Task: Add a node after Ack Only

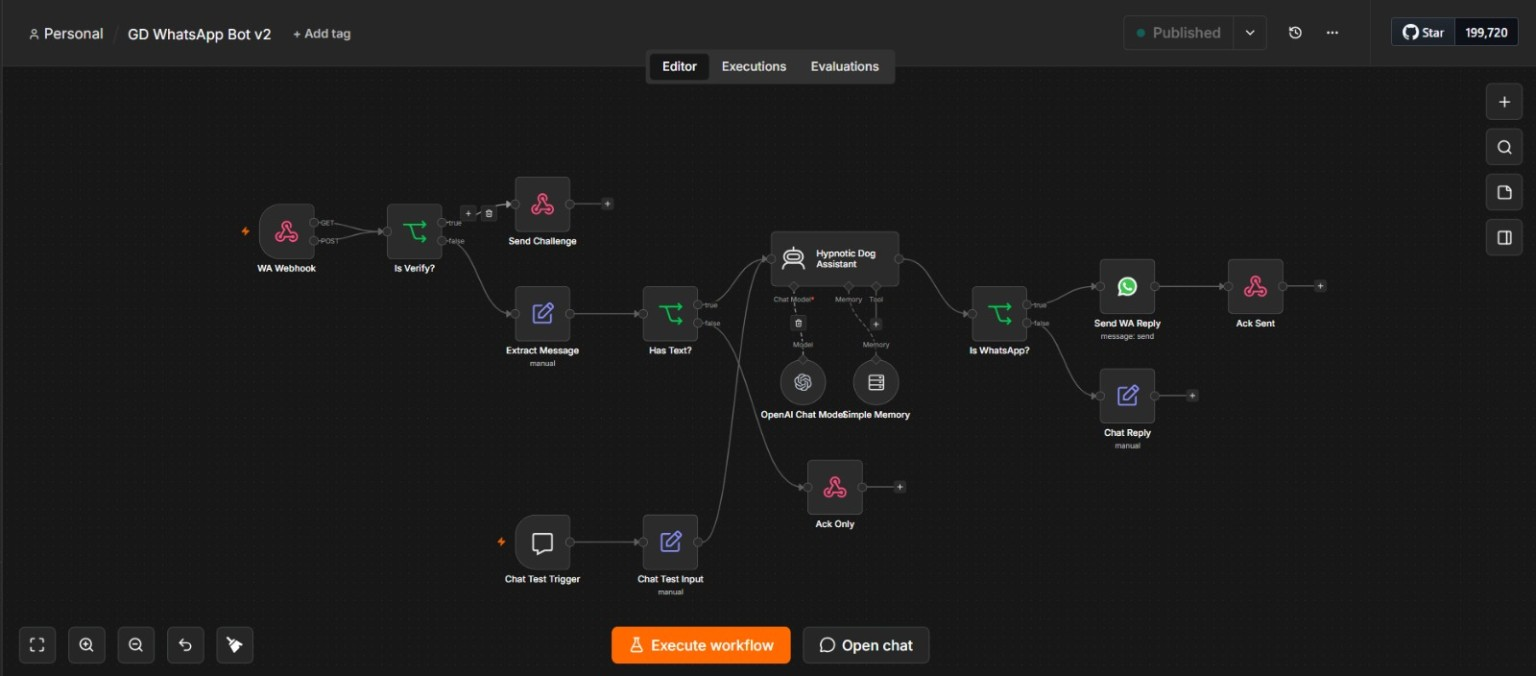Action: tap(899, 487)
